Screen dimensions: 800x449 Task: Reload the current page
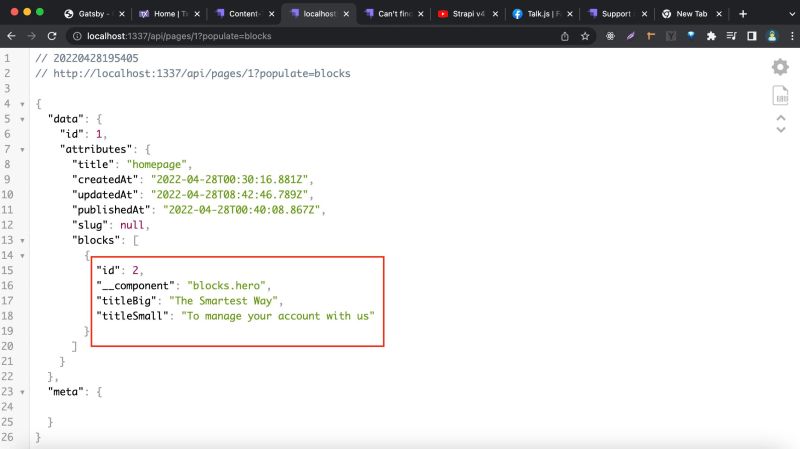[52, 36]
